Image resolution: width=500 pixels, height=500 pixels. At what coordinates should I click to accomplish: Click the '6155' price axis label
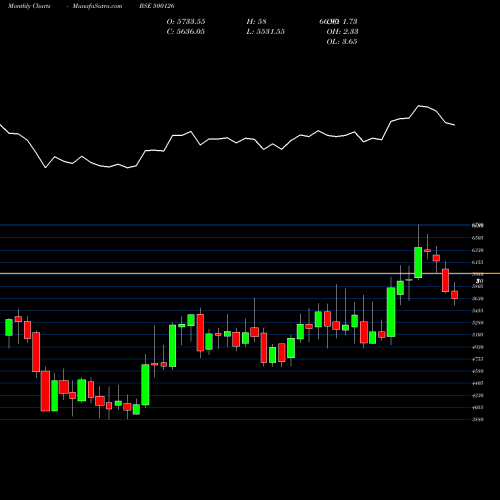(478, 262)
